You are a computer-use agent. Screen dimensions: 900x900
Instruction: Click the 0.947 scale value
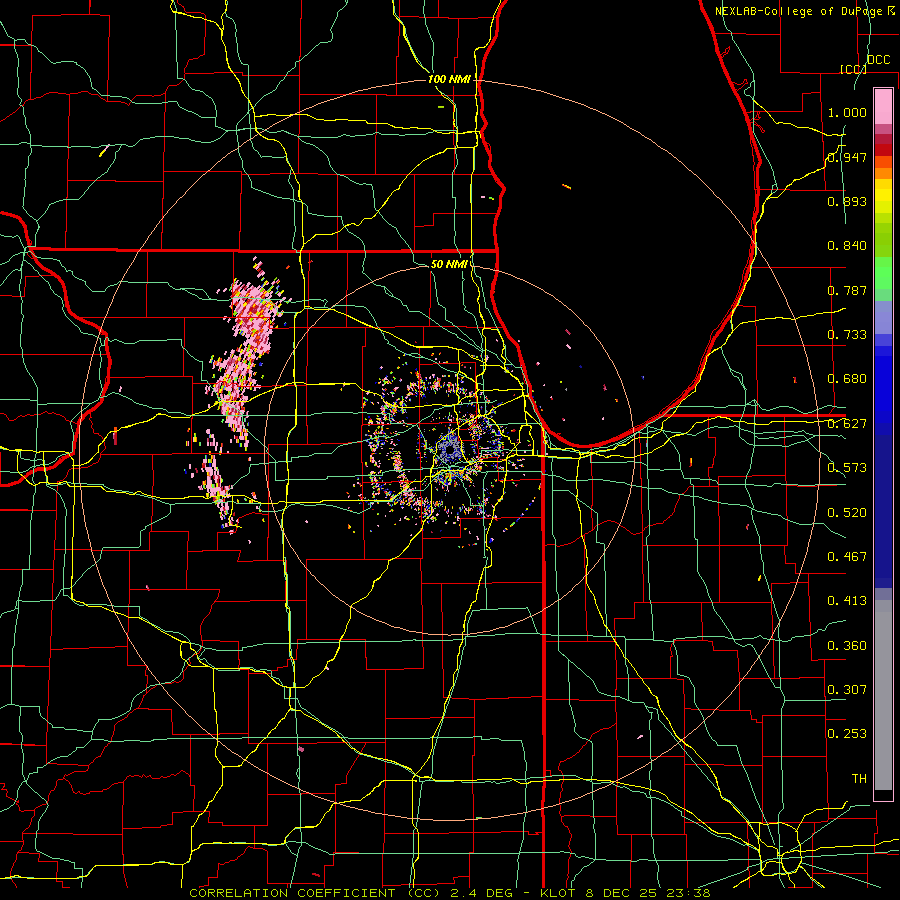pos(847,157)
